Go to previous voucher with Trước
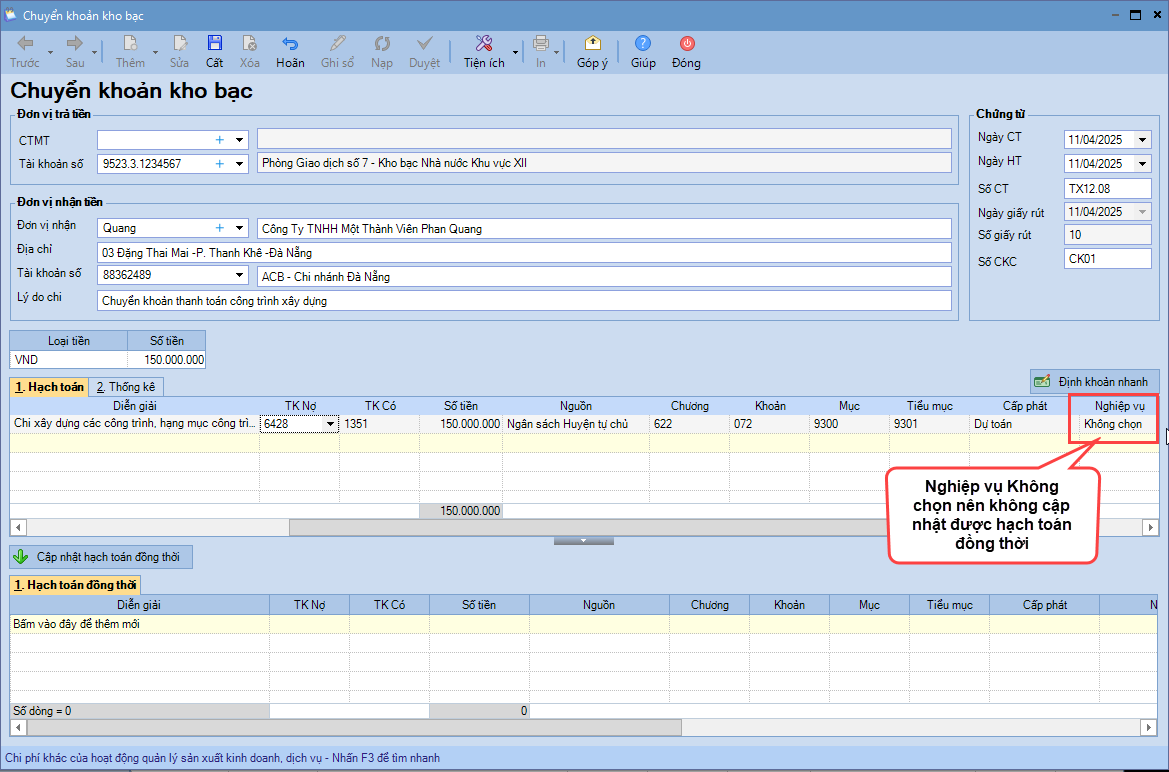Image resolution: width=1169 pixels, height=772 pixels. 25,52
